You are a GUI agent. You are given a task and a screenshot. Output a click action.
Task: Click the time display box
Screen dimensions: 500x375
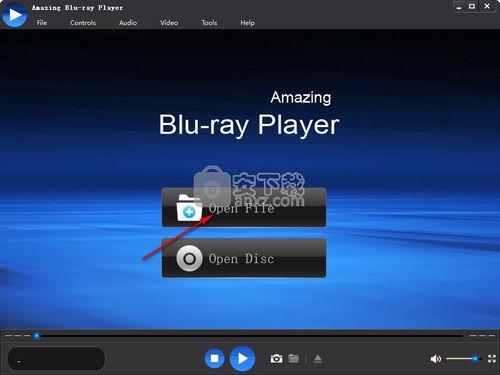coord(56,359)
